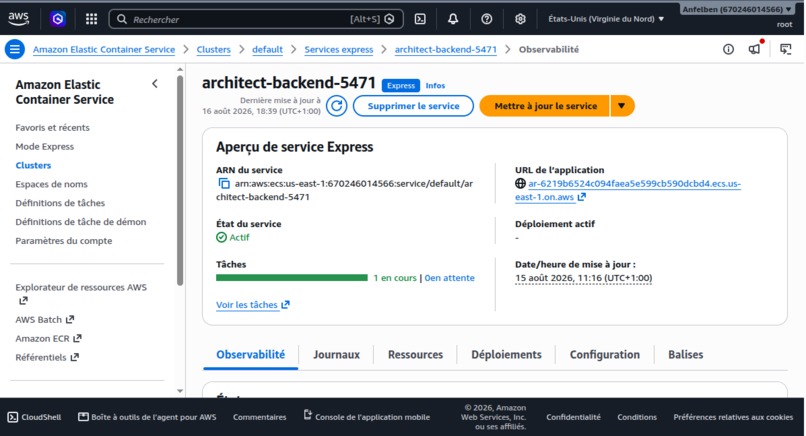Viewport: 806px width, 436px height.
Task: Open the region selector États-Unis (Virginie du Nord)
Action: [606, 19]
